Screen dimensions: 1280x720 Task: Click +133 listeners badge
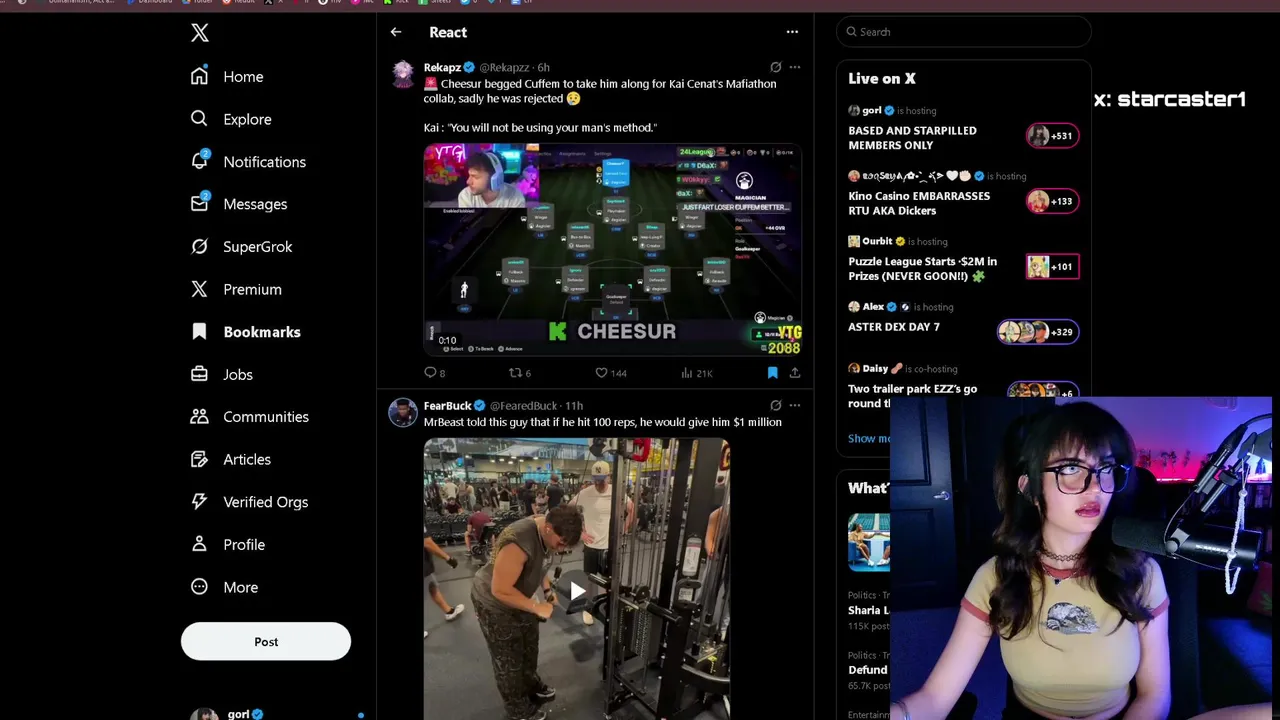coord(1052,201)
